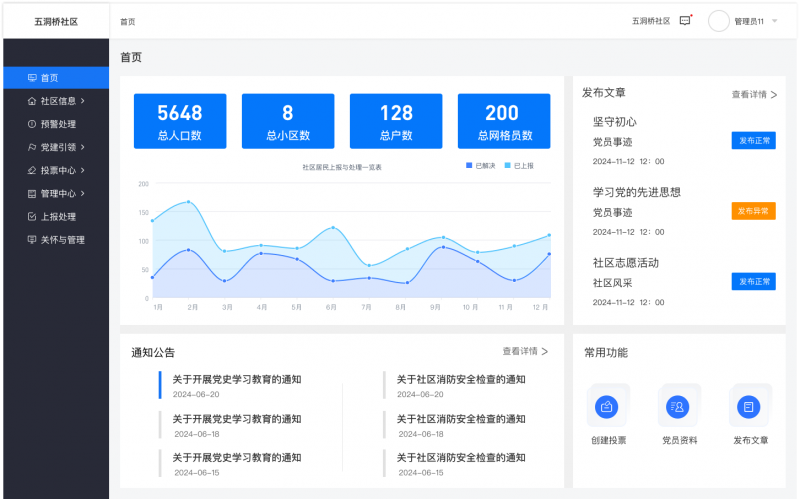Open the 管理员11 account dropdown arrow
The width and height of the screenshot is (800, 499).
point(774,21)
